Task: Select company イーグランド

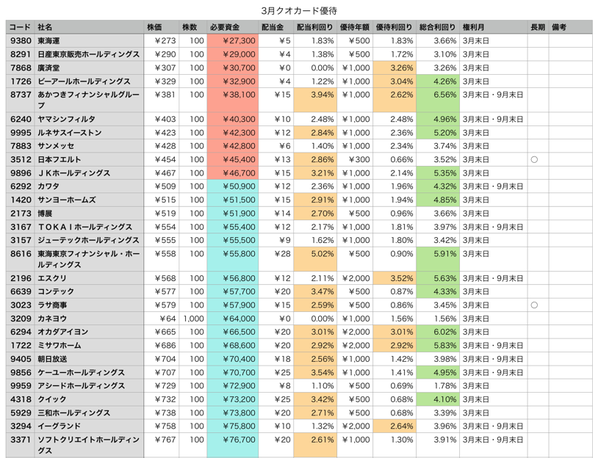Action: (59, 426)
